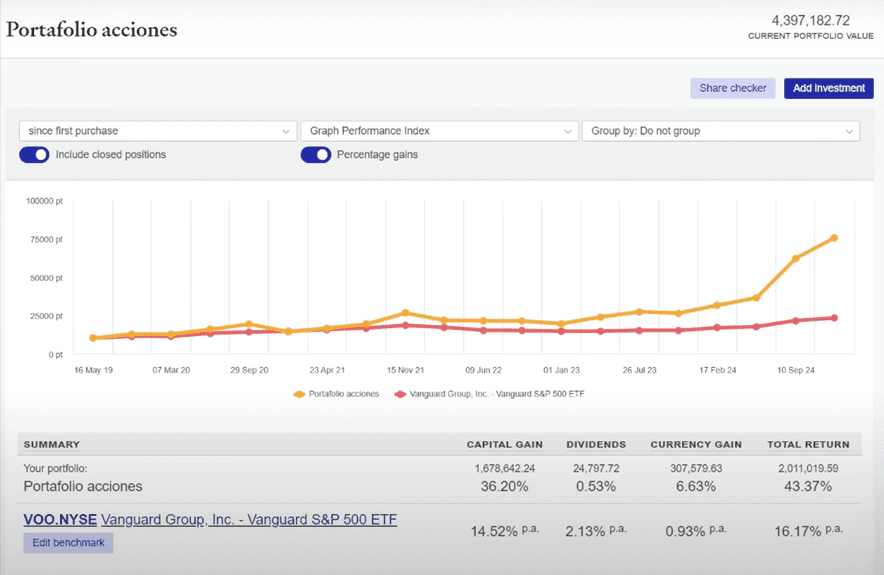
Task: Click the Edit benchmark button
Action: tap(68, 543)
